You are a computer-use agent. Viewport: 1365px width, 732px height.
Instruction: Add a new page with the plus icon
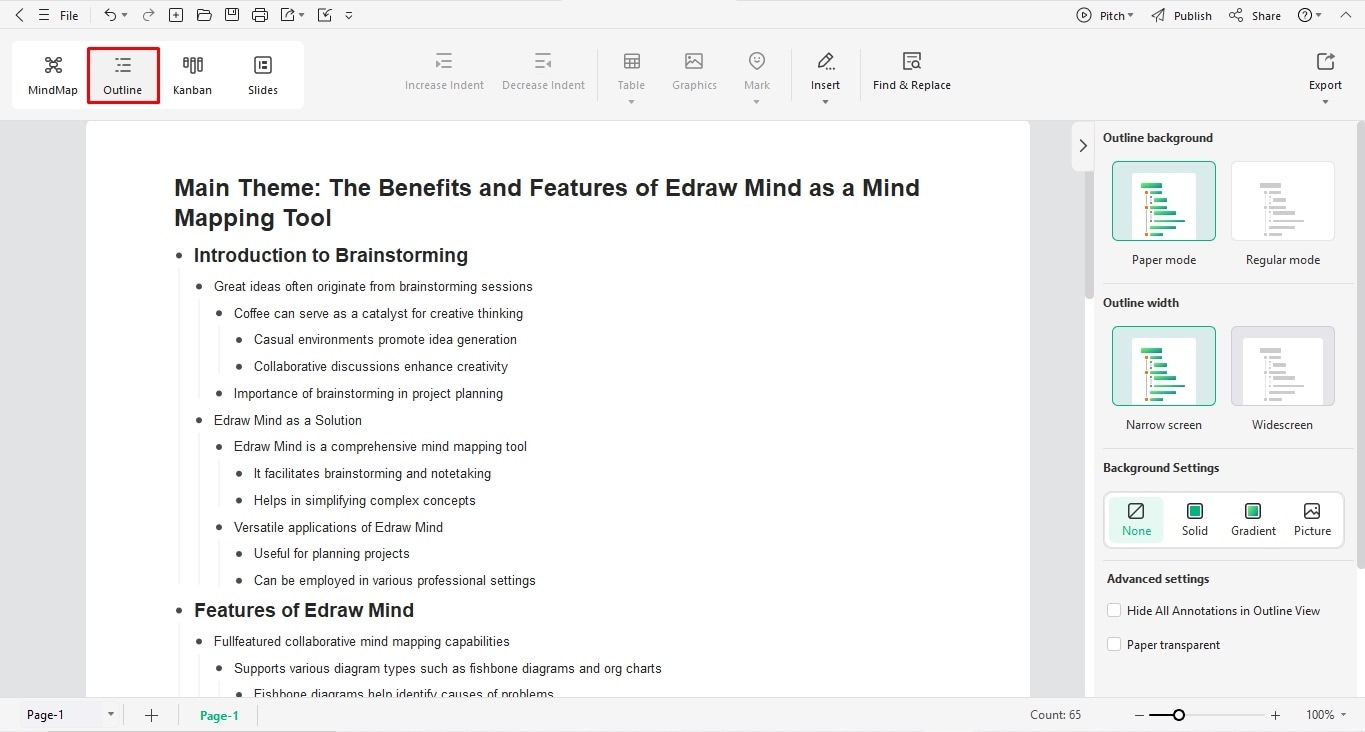tap(151, 715)
